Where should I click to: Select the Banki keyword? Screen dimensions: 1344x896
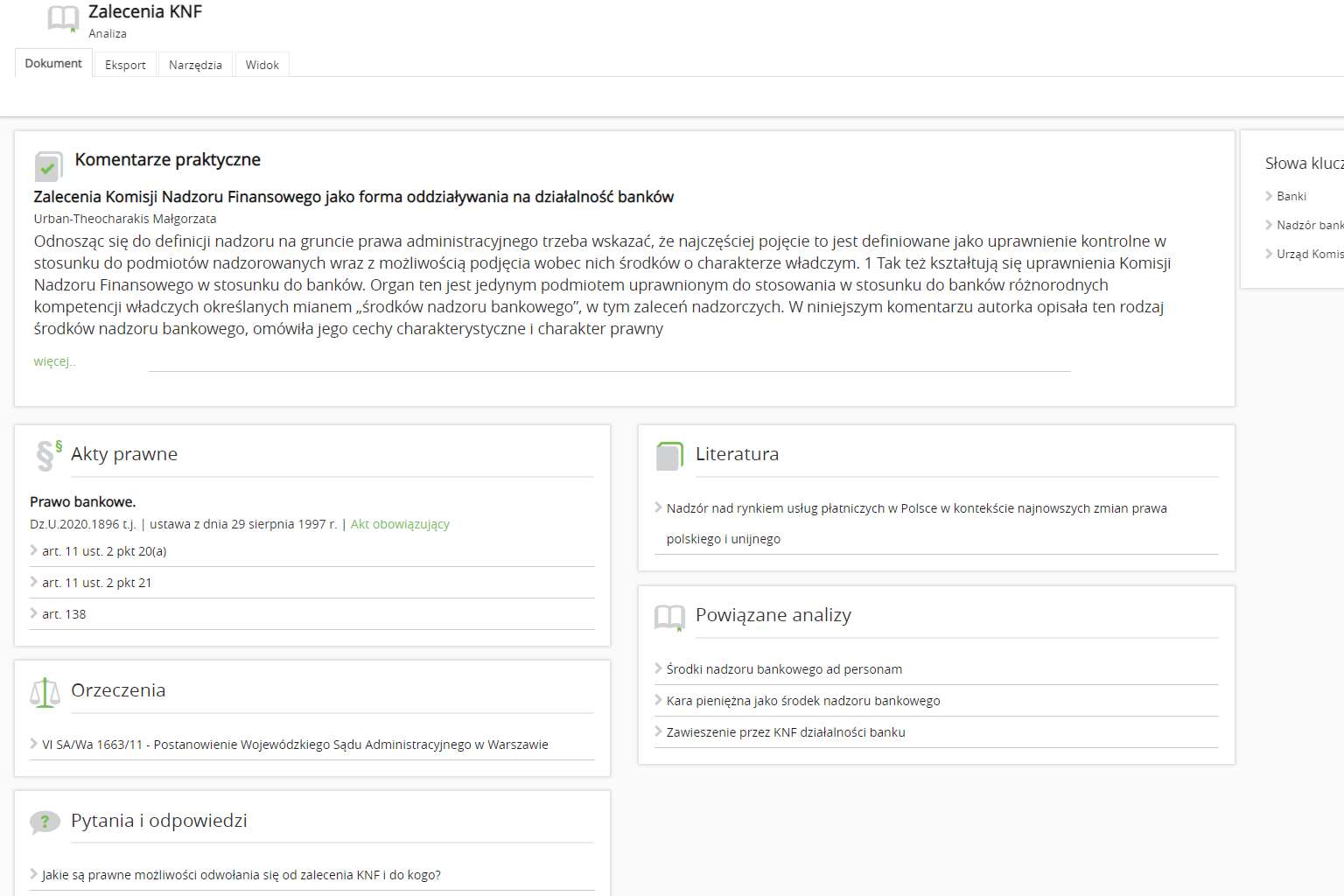tap(1291, 196)
